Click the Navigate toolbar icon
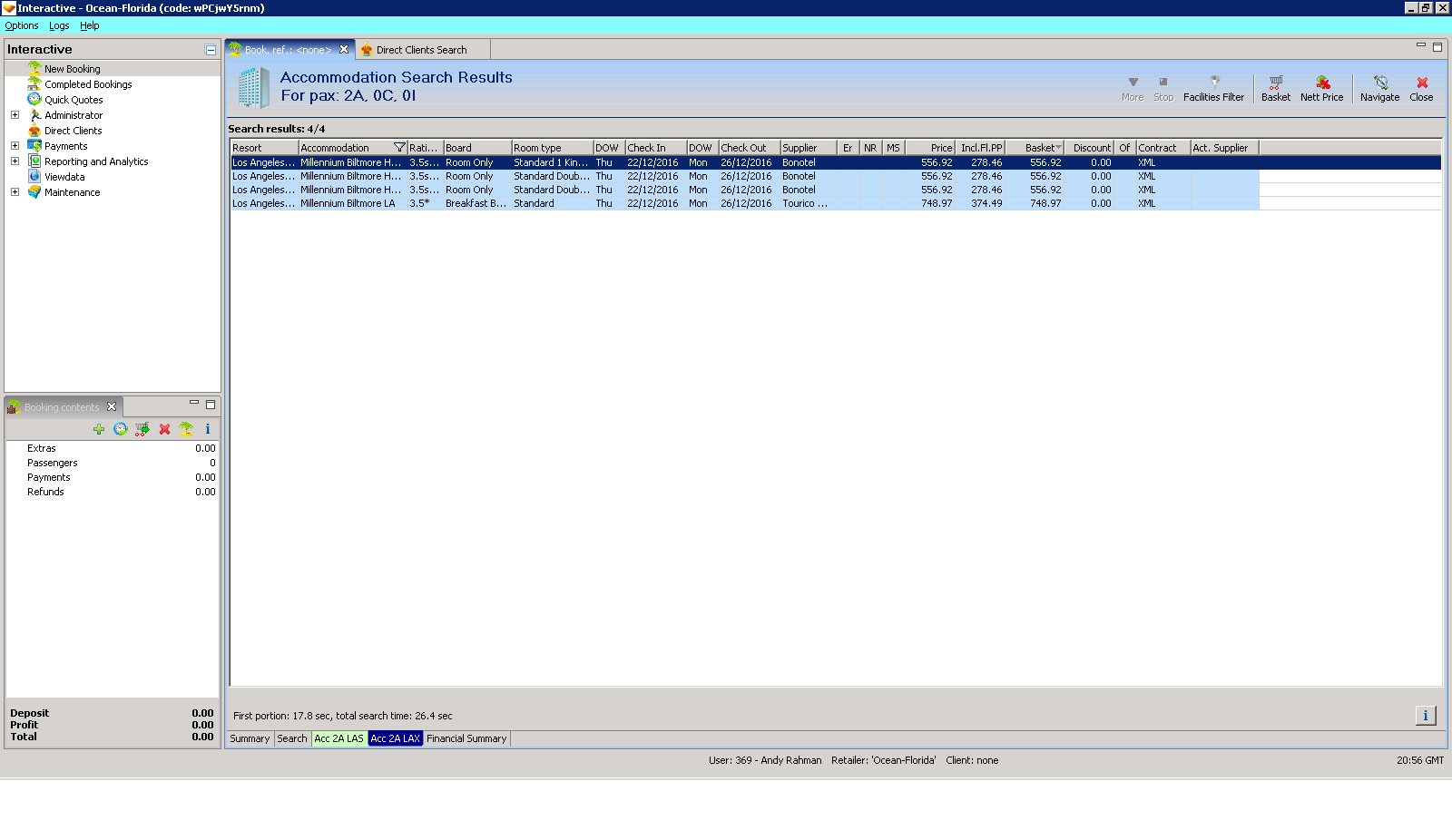 [x=1380, y=88]
